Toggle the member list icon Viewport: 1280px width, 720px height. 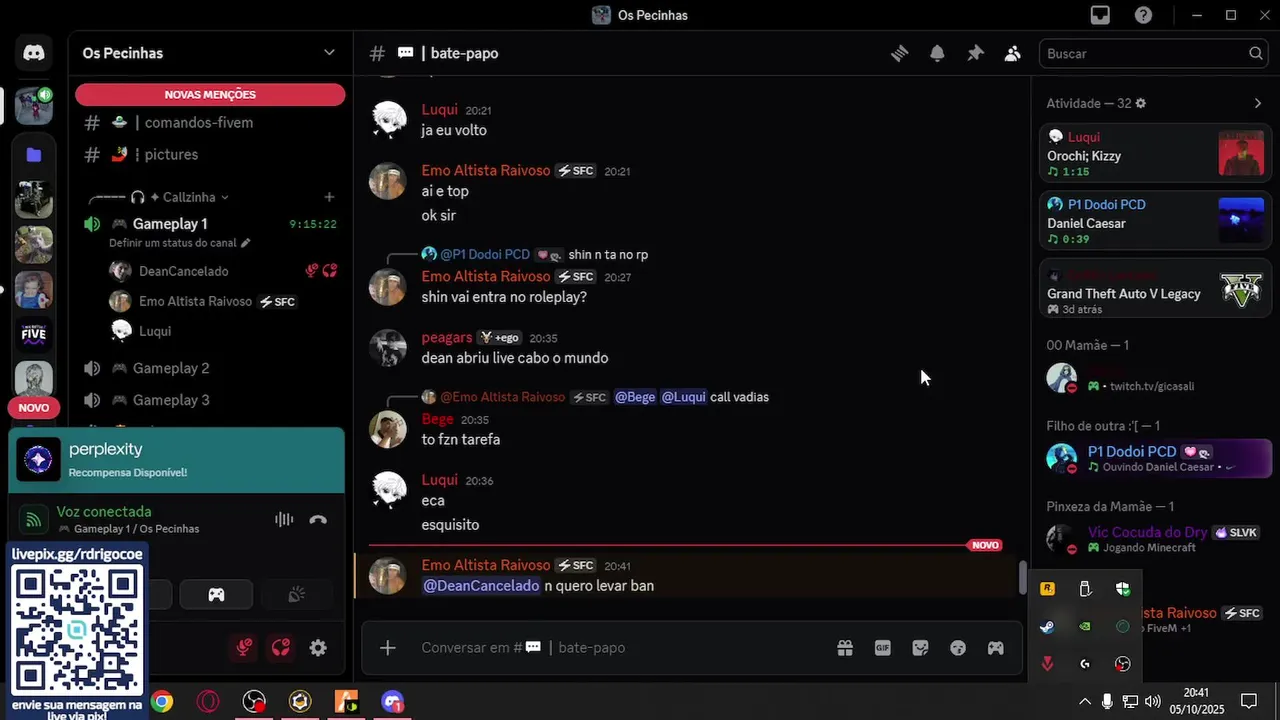pos(1013,53)
